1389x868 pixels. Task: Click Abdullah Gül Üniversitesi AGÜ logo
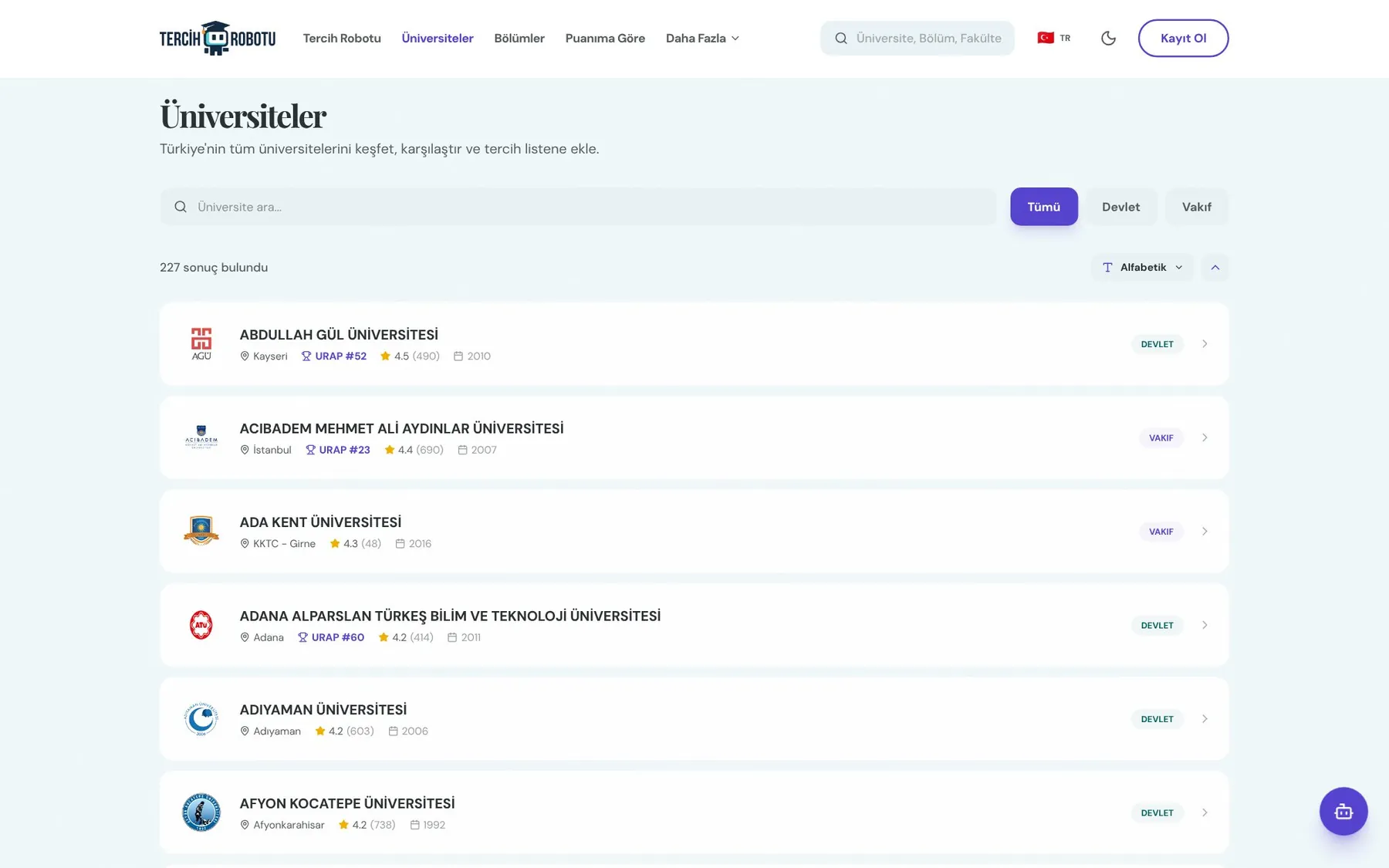[201, 343]
